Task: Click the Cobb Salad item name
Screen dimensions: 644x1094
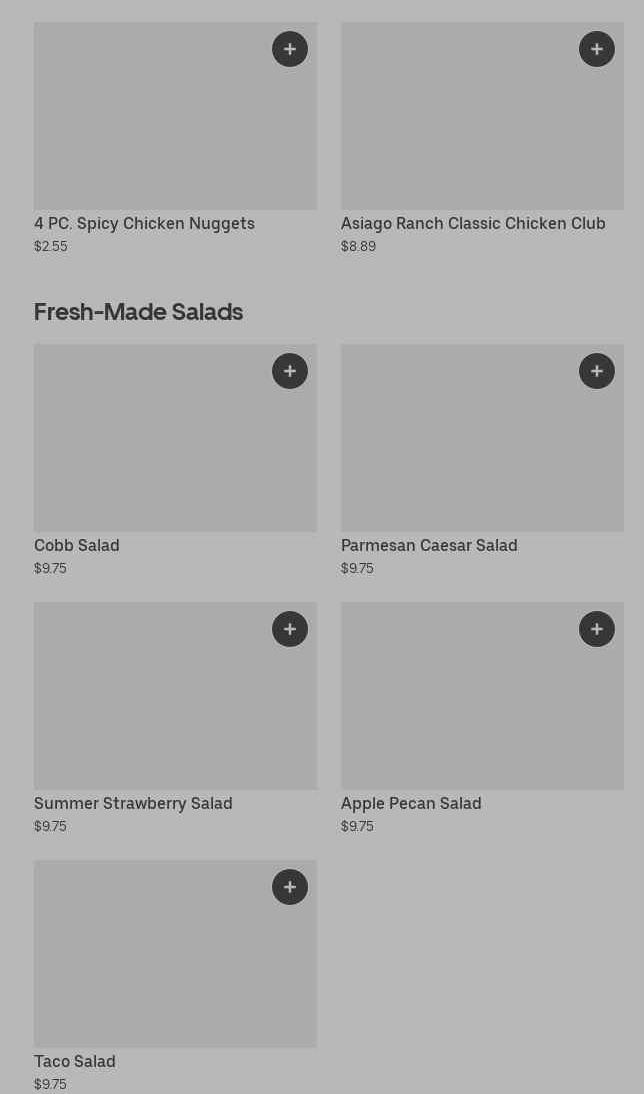Action: pyautogui.click(x=77, y=546)
